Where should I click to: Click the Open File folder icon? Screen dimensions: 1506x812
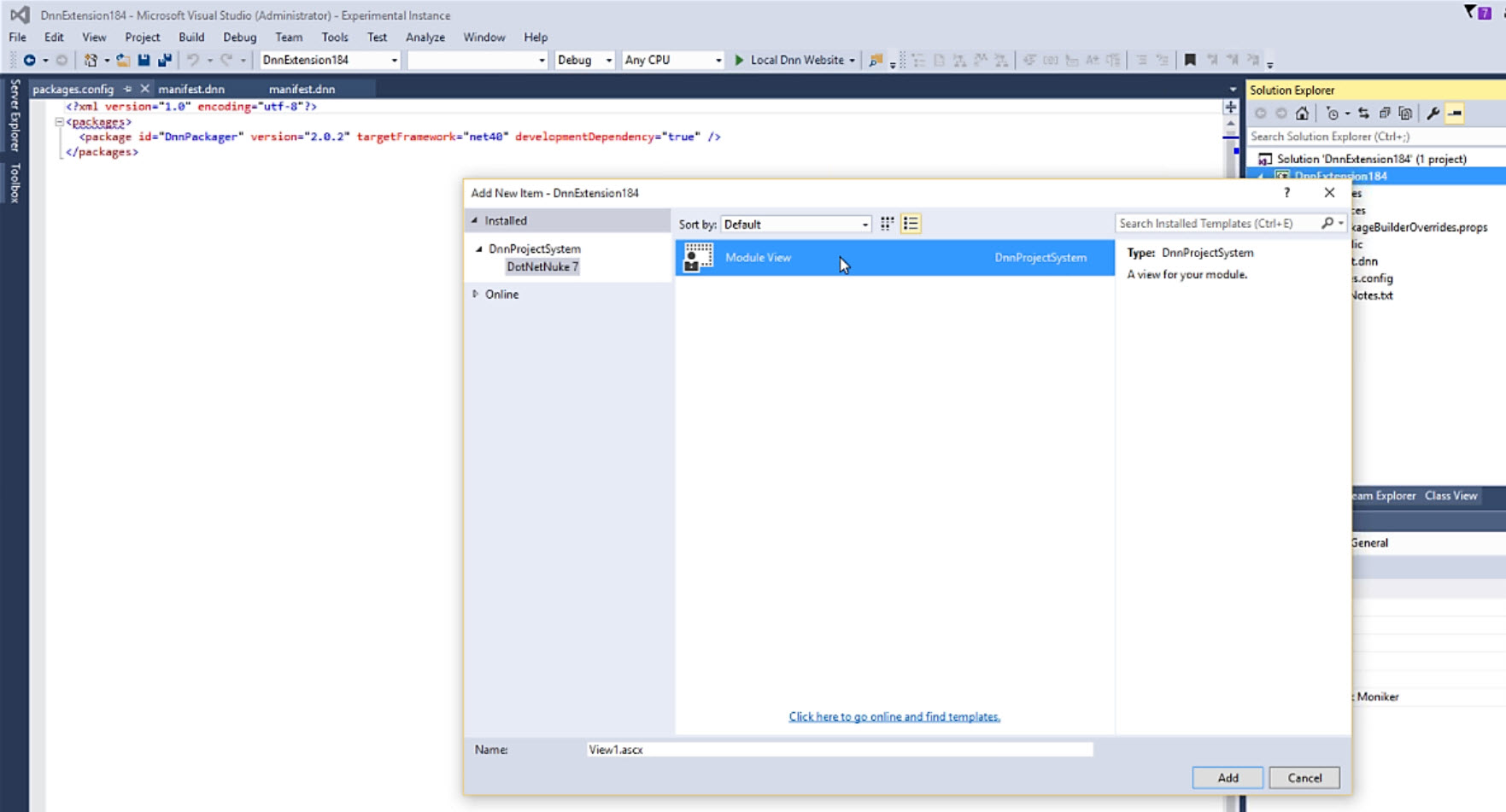pyautogui.click(x=123, y=60)
